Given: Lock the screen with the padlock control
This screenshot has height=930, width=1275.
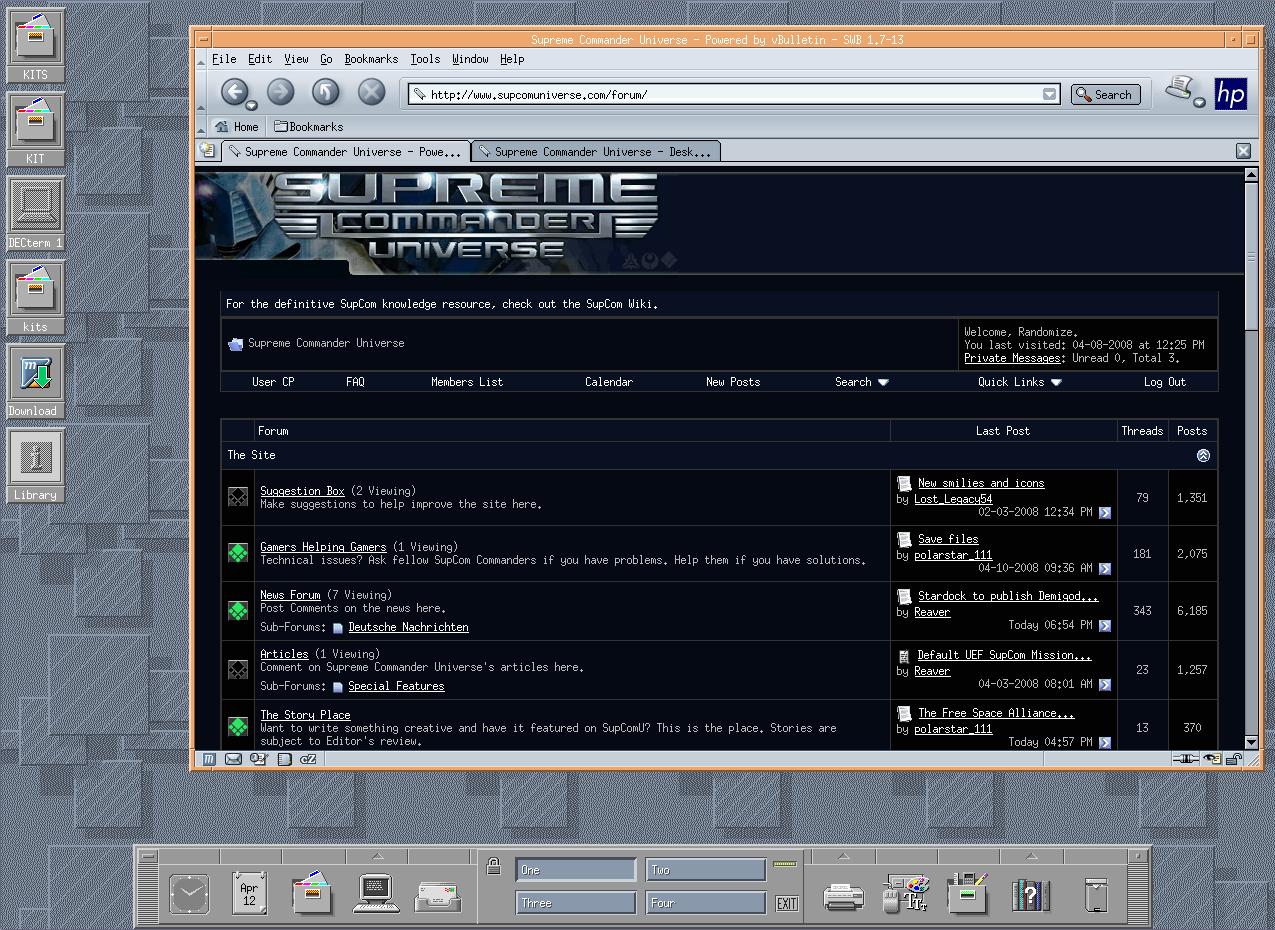Looking at the screenshot, I should 493,868.
